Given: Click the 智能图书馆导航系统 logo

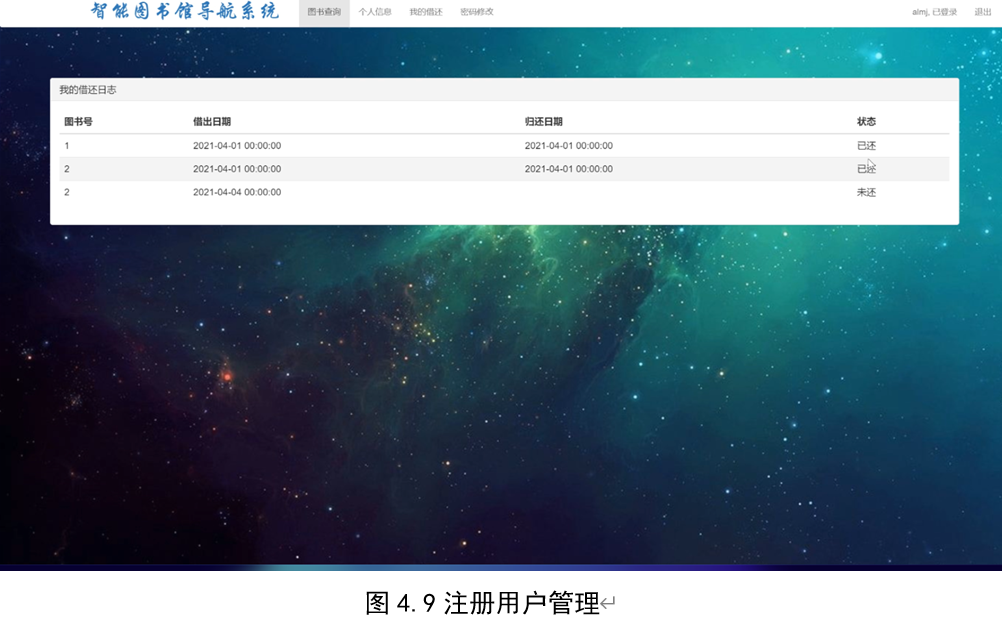Looking at the screenshot, I should tap(185, 13).
